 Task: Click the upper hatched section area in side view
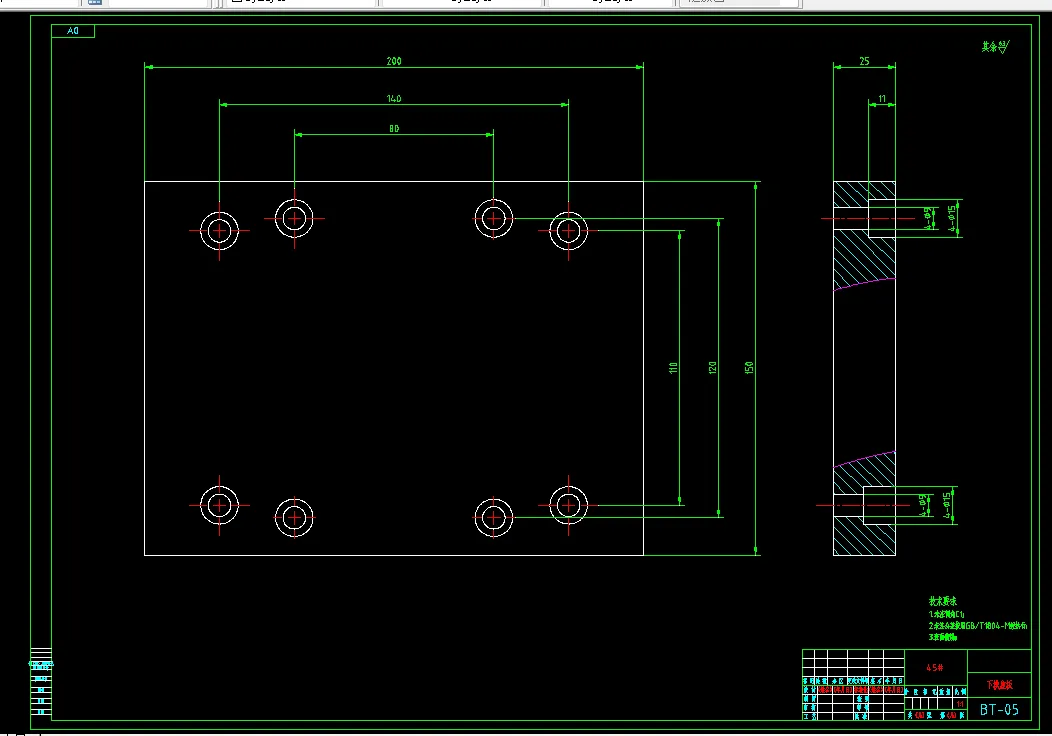864,258
